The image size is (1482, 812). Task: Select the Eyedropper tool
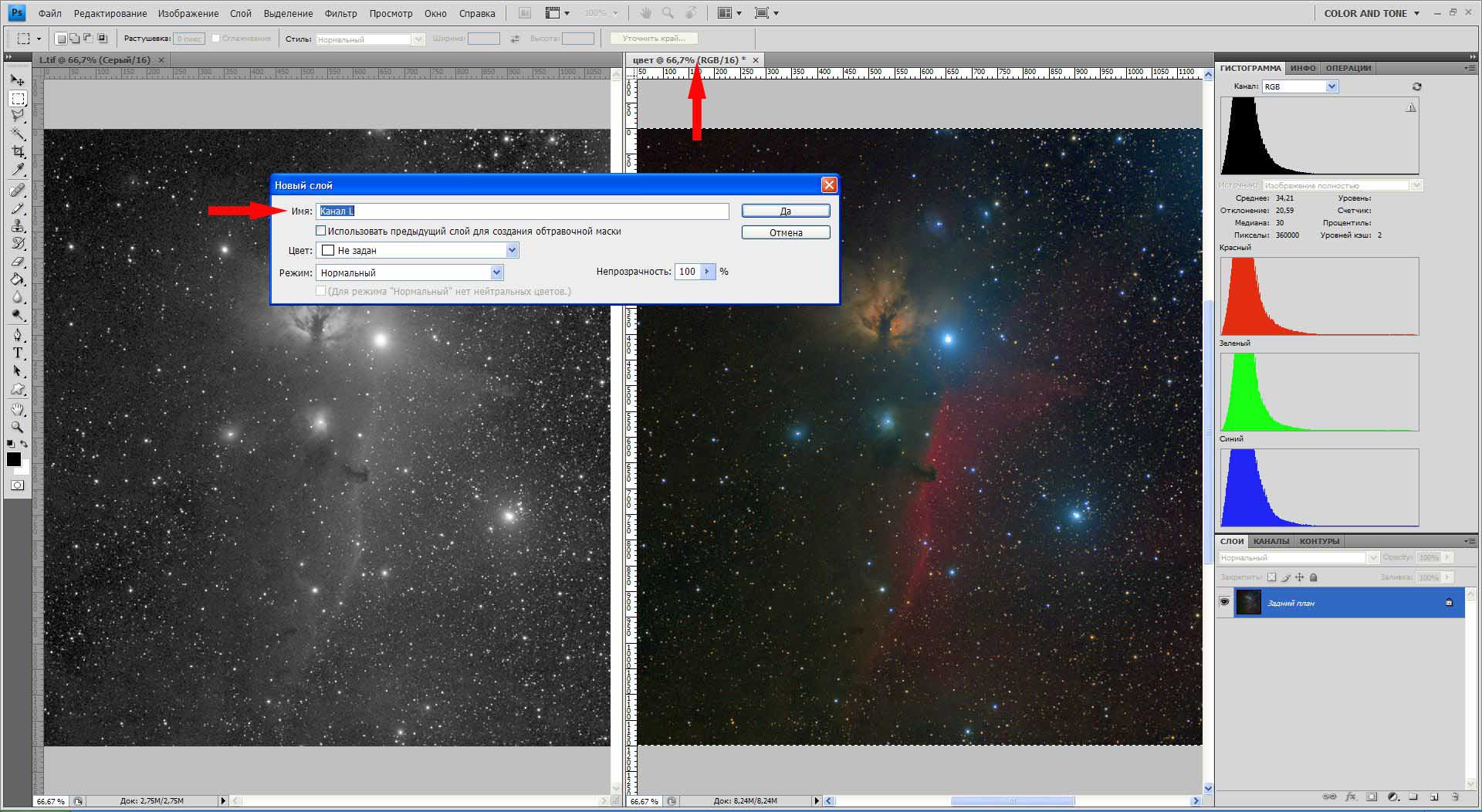[x=17, y=170]
